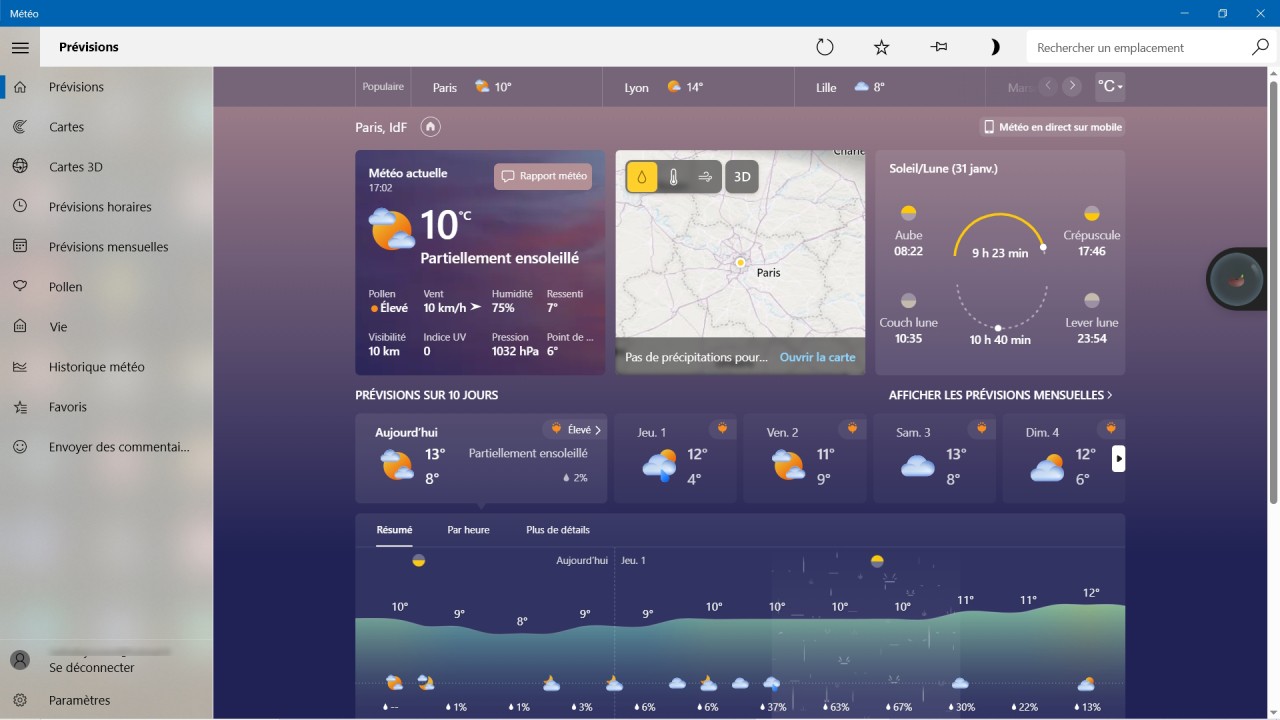Open Prévisions horaires in the sidebar
The image size is (1280, 720).
tap(107, 207)
